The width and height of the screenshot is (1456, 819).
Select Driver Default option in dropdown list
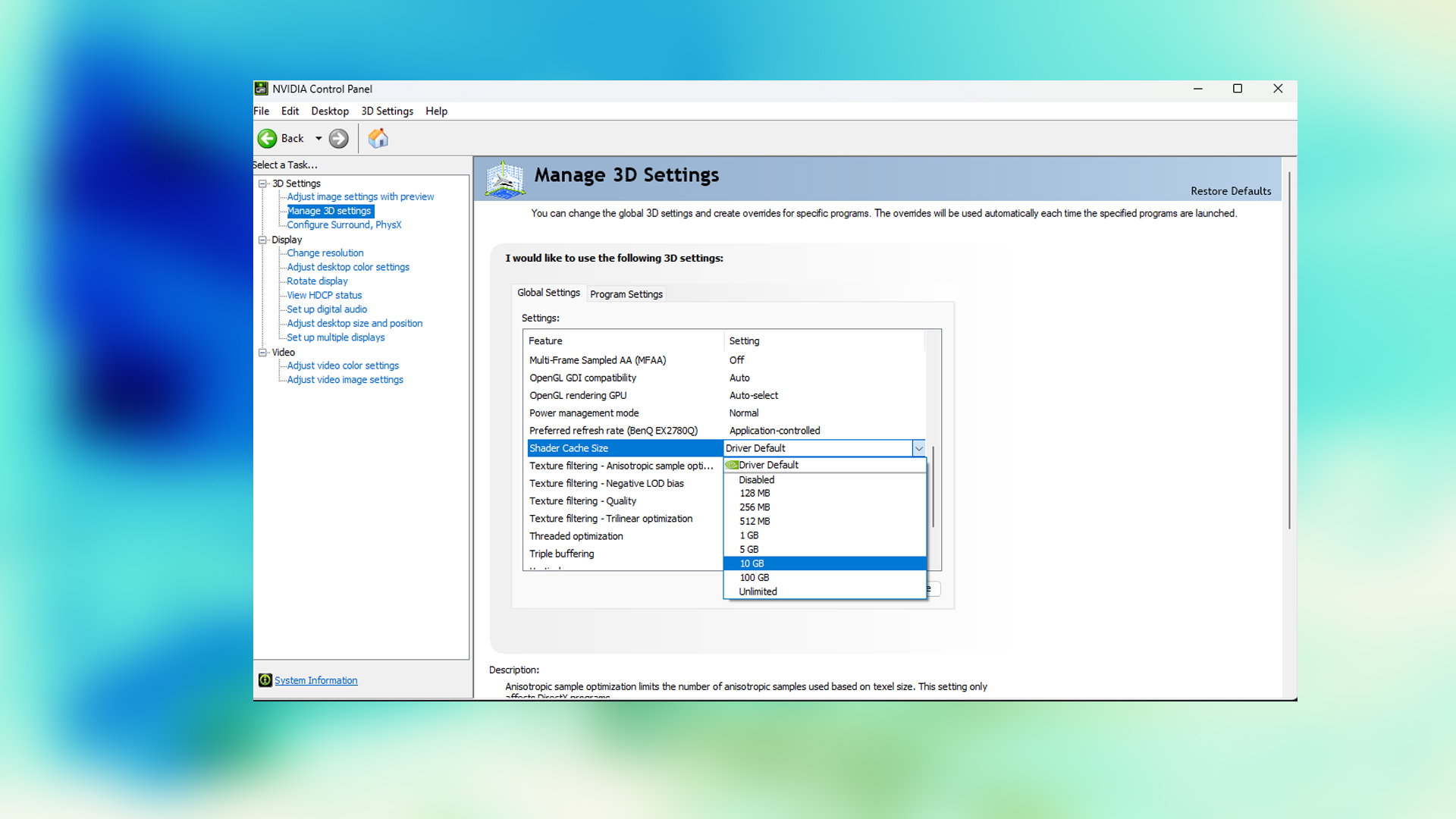point(825,465)
